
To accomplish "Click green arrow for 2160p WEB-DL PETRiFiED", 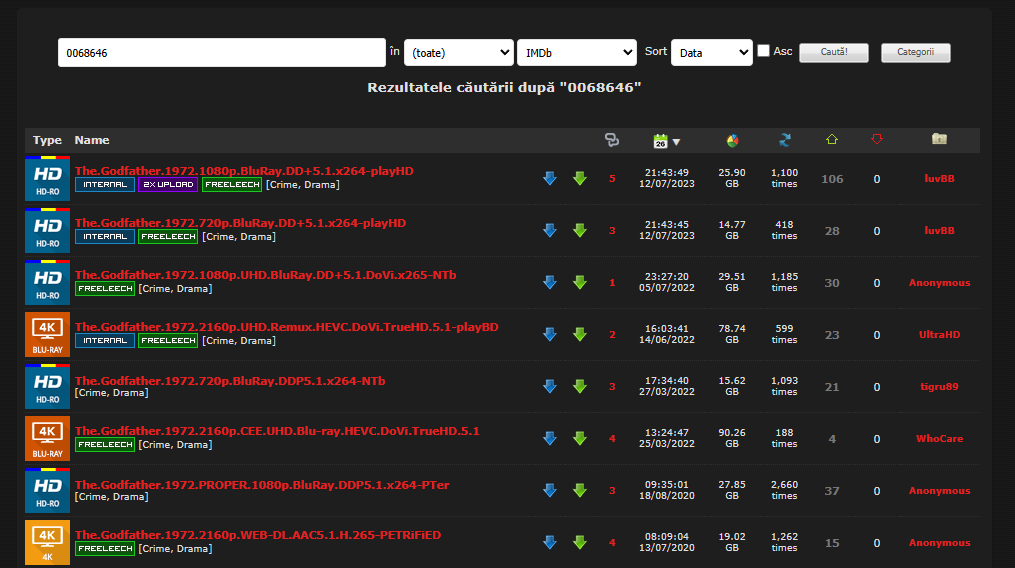I will pos(580,543).
